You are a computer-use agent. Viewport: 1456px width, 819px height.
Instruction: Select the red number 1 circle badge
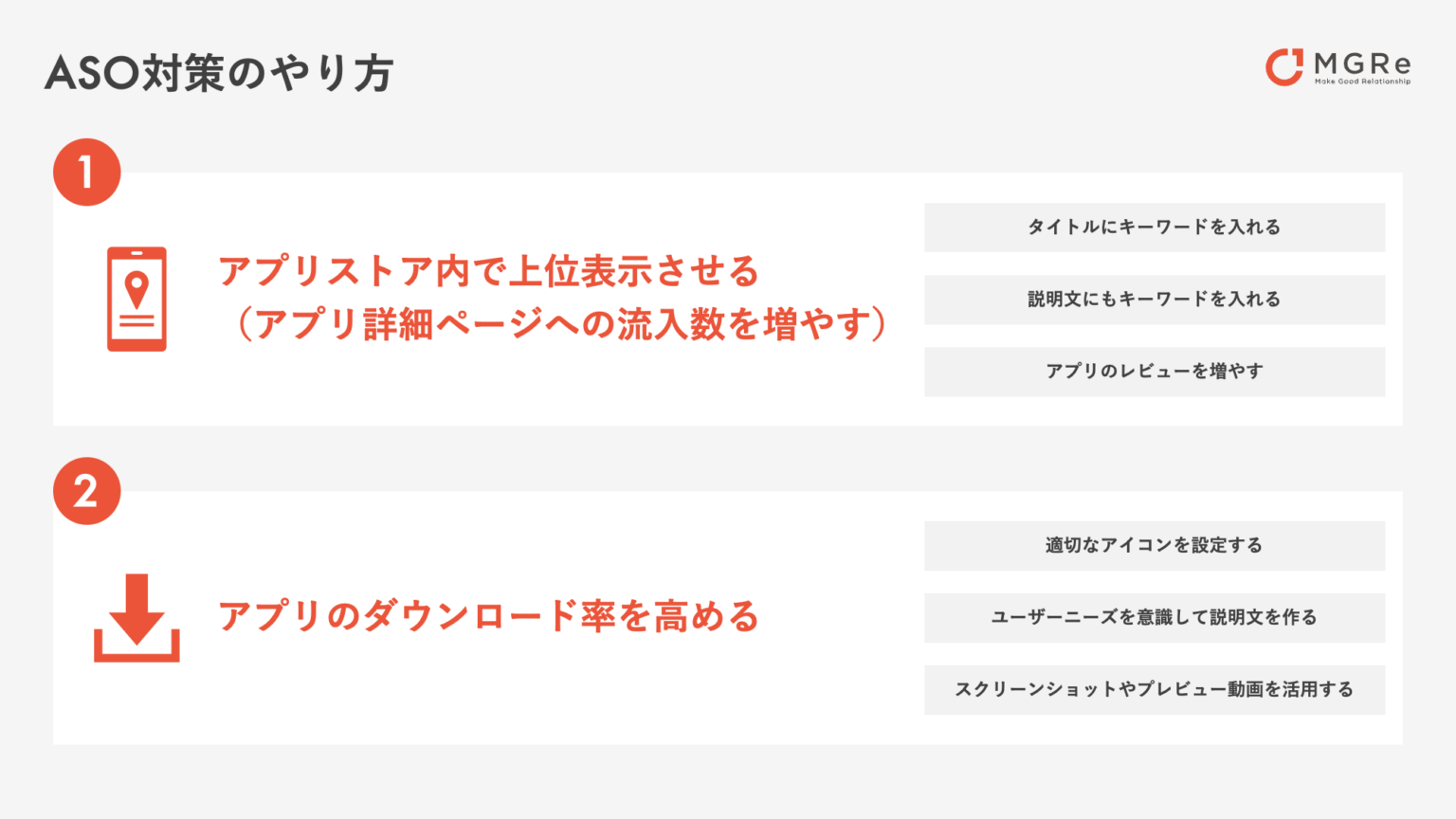(x=86, y=173)
